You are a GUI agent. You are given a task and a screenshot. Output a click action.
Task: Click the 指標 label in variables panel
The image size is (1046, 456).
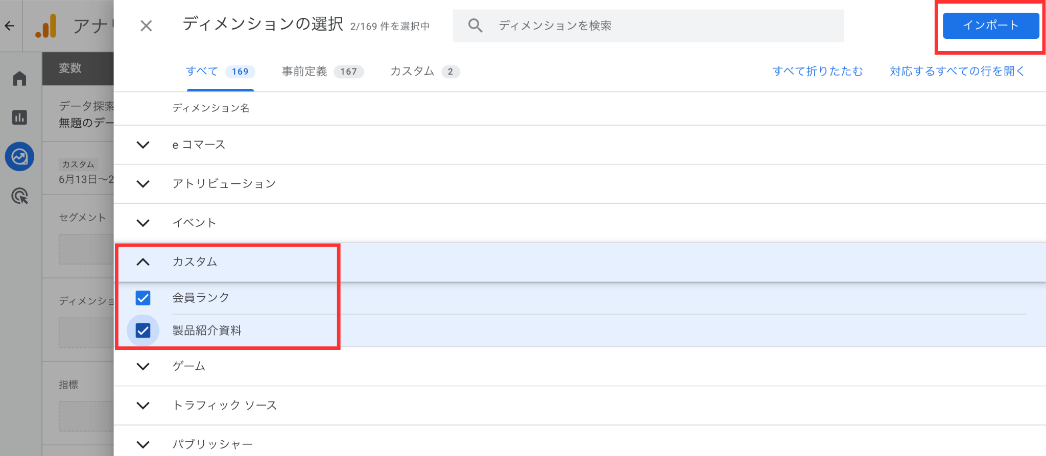[69, 385]
